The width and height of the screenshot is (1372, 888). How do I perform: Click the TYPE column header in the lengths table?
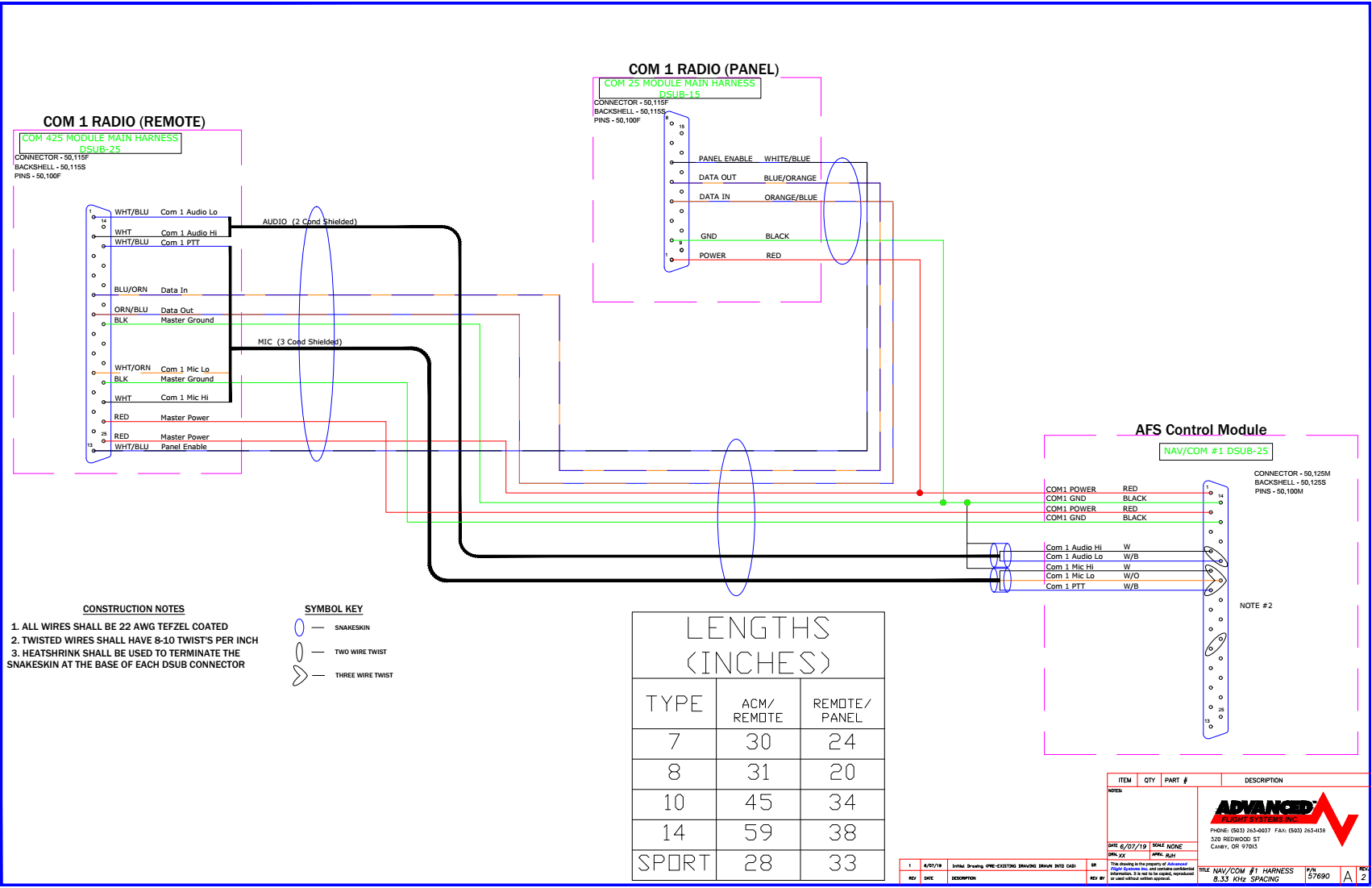[x=675, y=703]
